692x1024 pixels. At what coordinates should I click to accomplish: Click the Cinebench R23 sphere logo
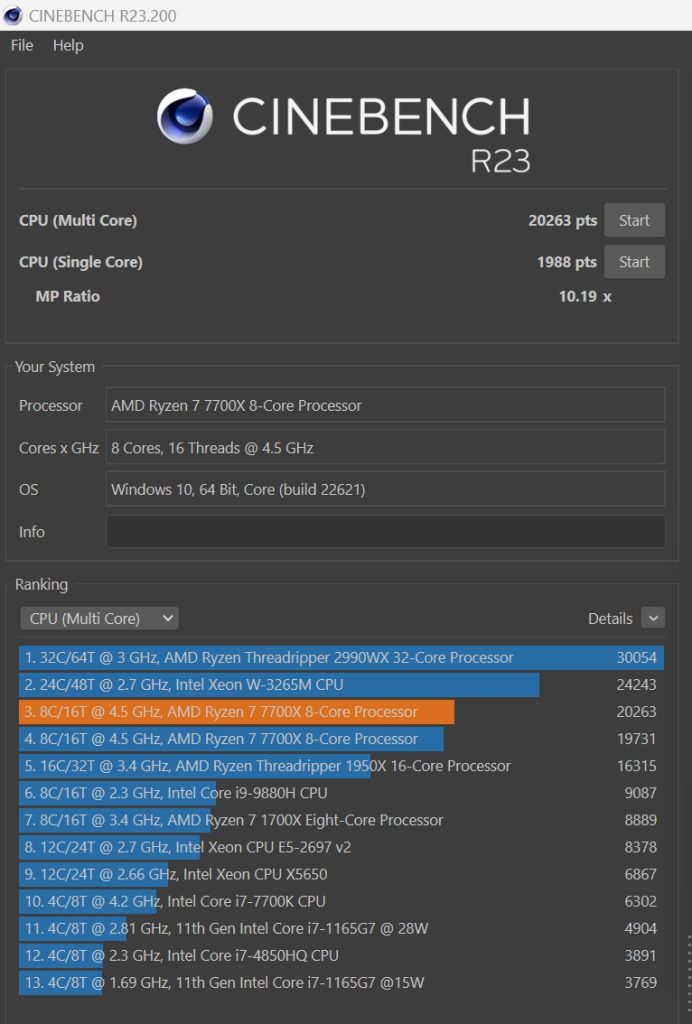[185, 116]
